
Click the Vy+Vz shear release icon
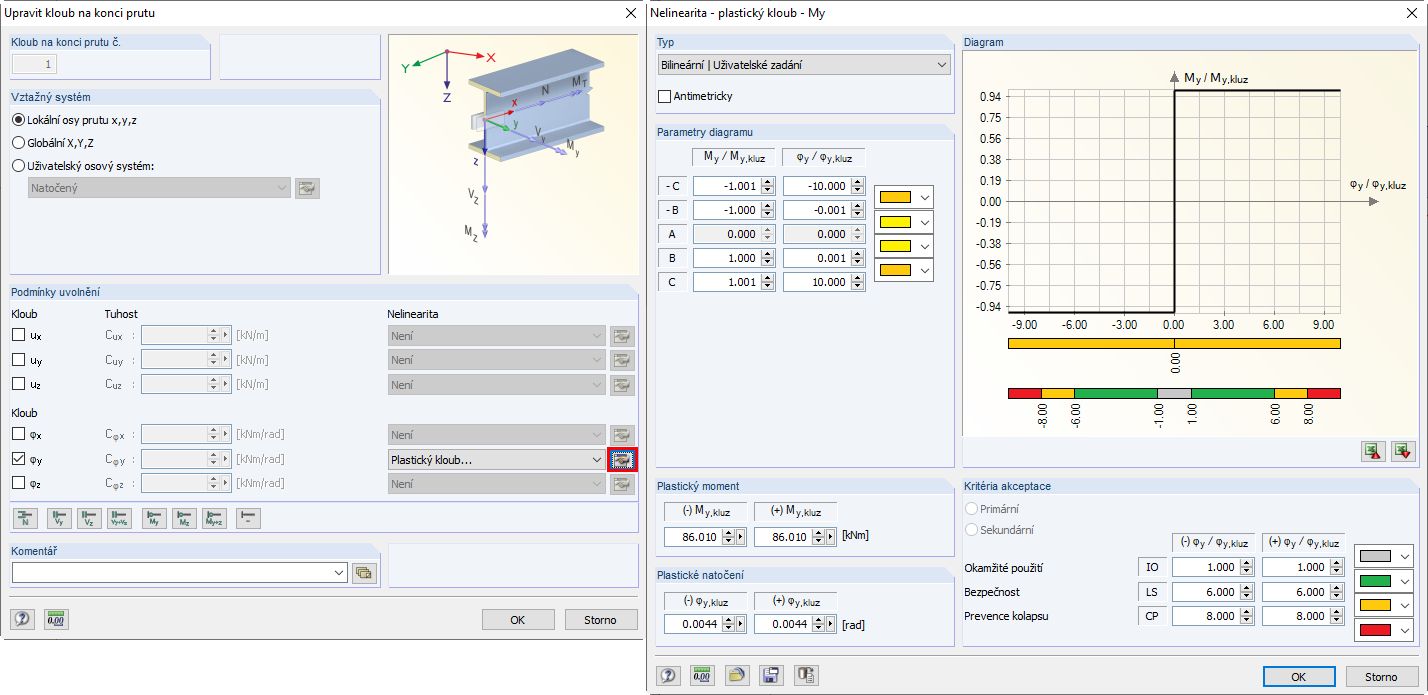tap(119, 518)
